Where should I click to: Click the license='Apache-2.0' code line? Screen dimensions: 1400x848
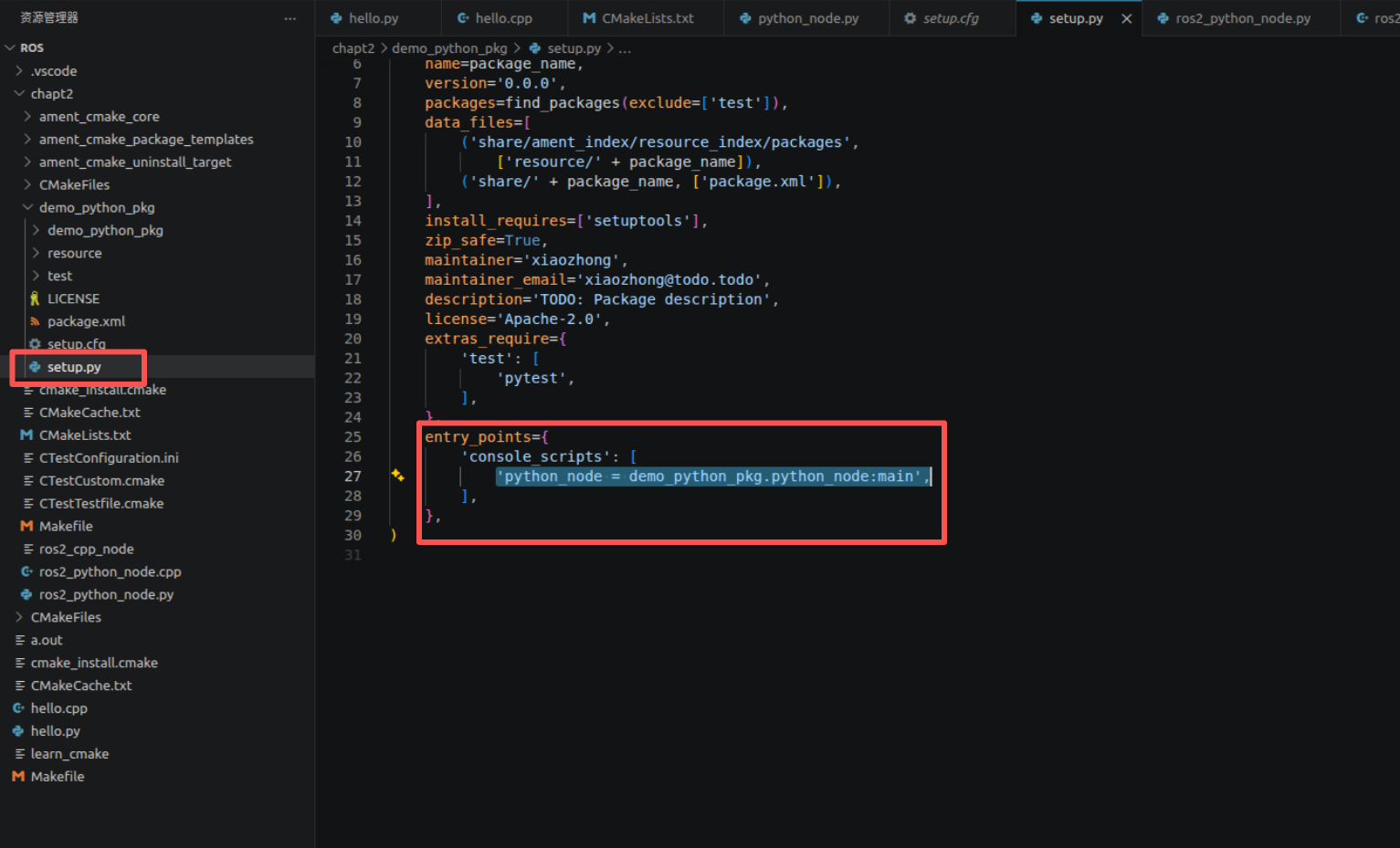click(517, 319)
